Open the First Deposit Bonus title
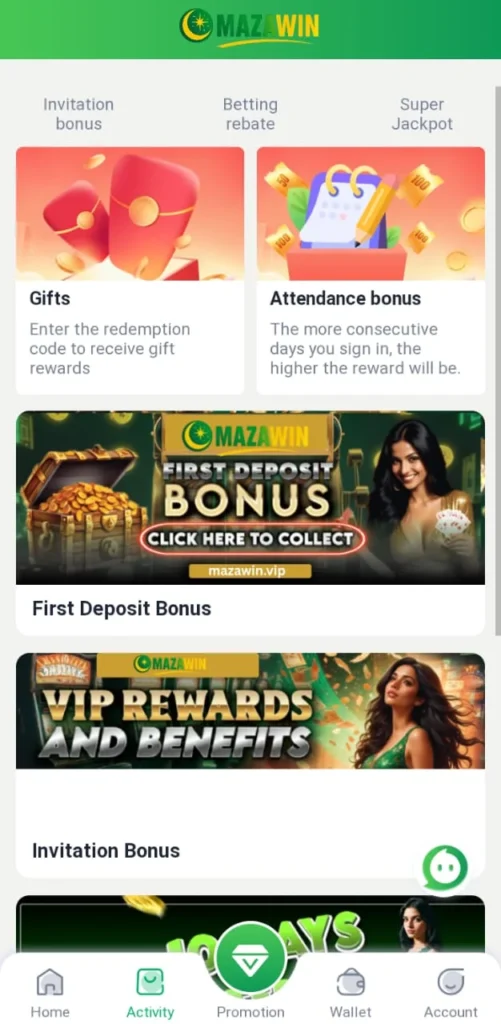501x1024 pixels. [121, 609]
